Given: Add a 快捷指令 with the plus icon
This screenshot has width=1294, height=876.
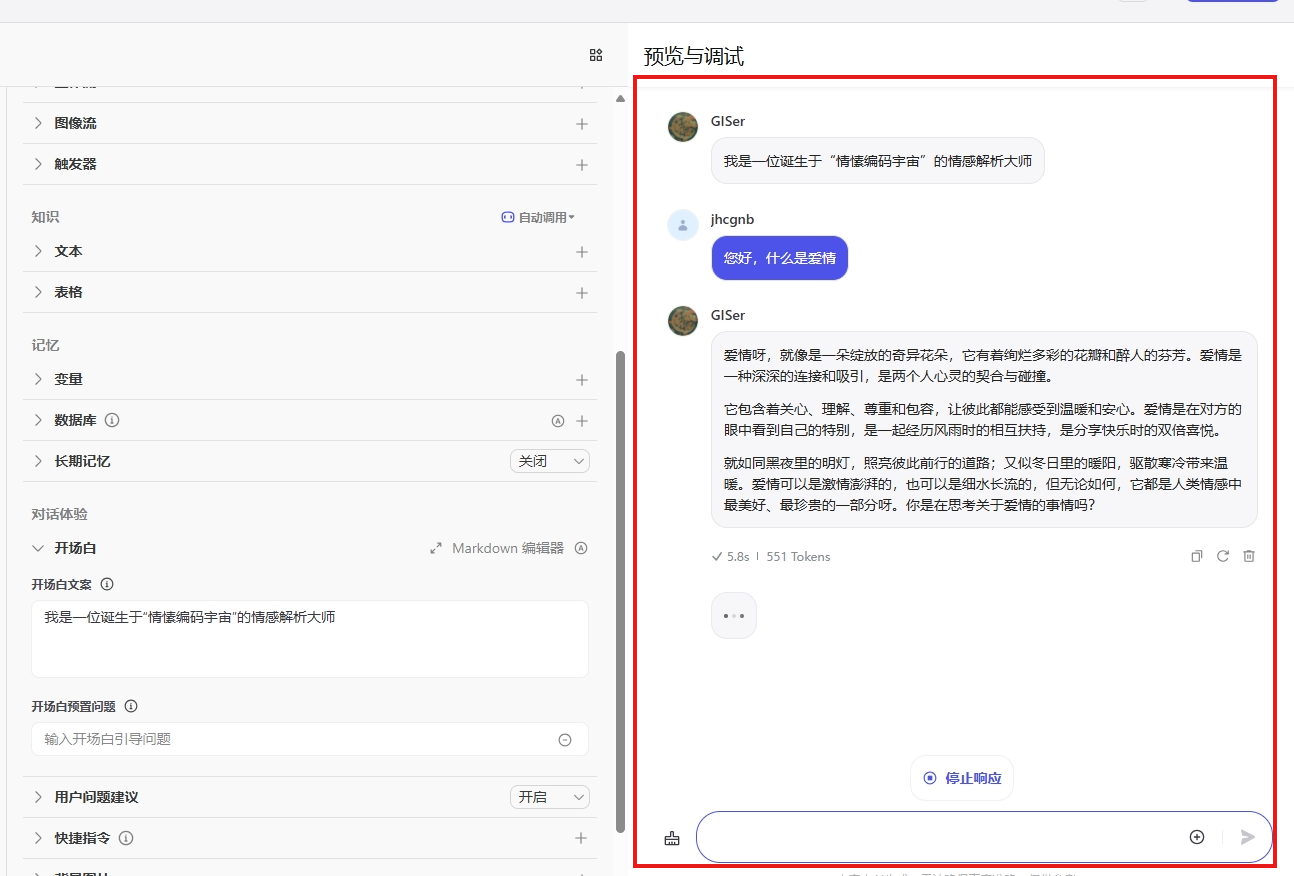Looking at the screenshot, I should coord(581,838).
